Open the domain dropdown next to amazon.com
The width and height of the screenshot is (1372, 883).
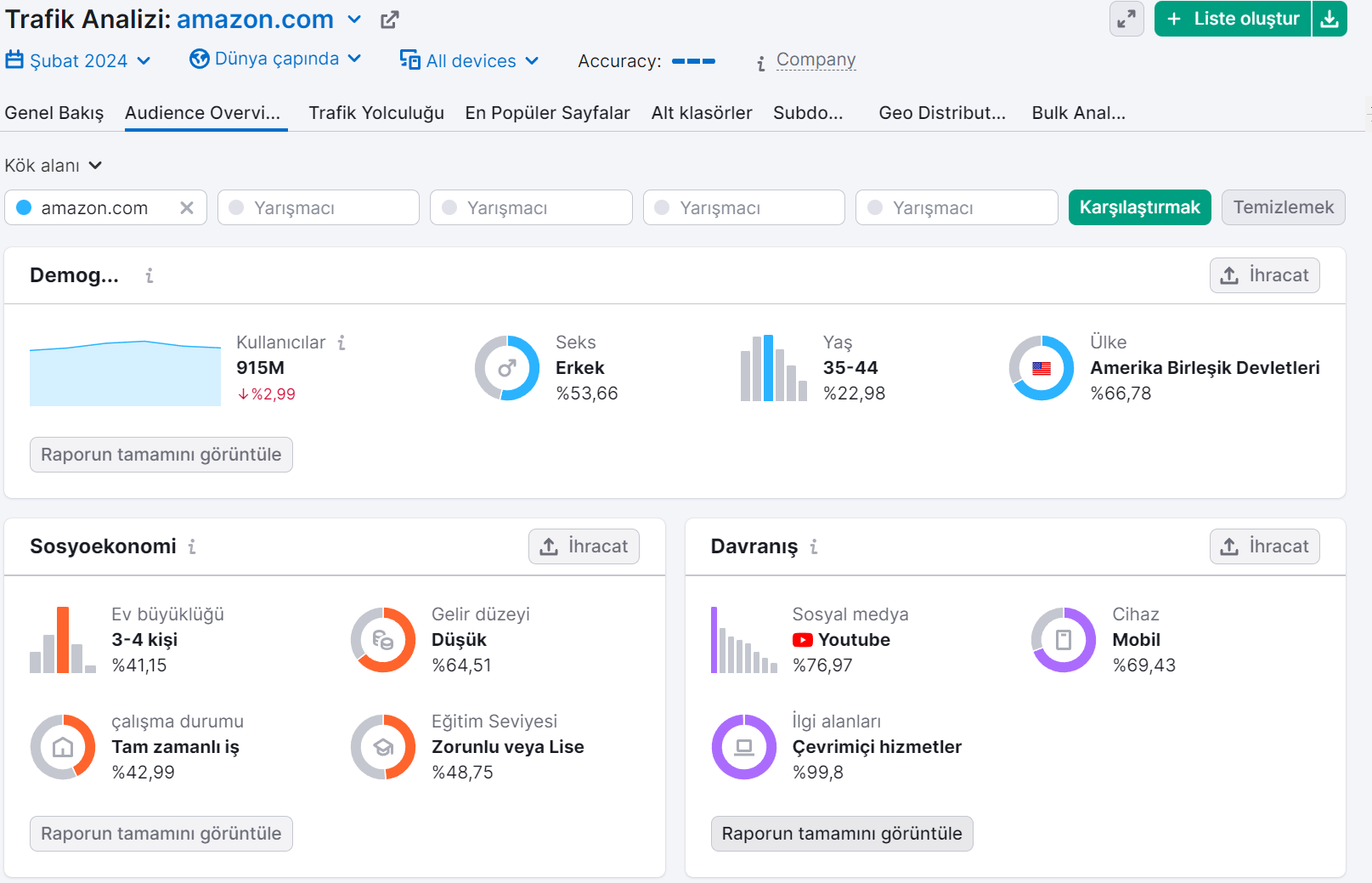[354, 20]
